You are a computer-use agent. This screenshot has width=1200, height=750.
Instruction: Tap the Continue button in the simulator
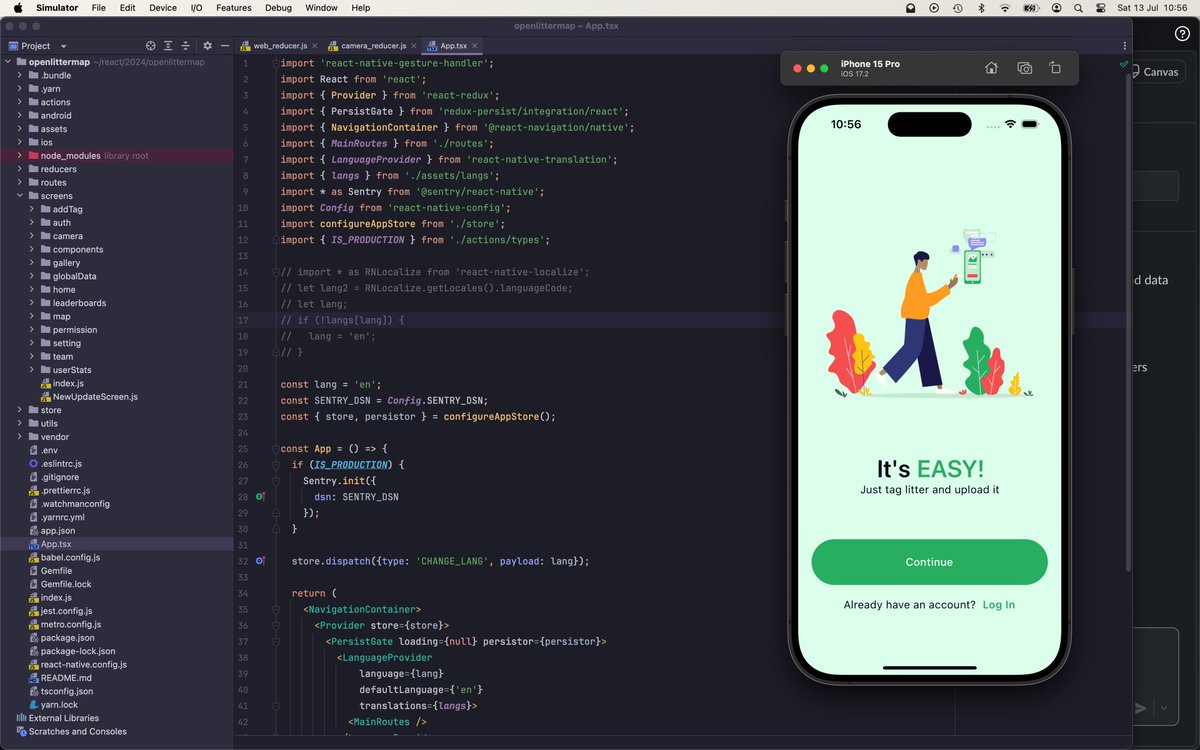tap(929, 562)
